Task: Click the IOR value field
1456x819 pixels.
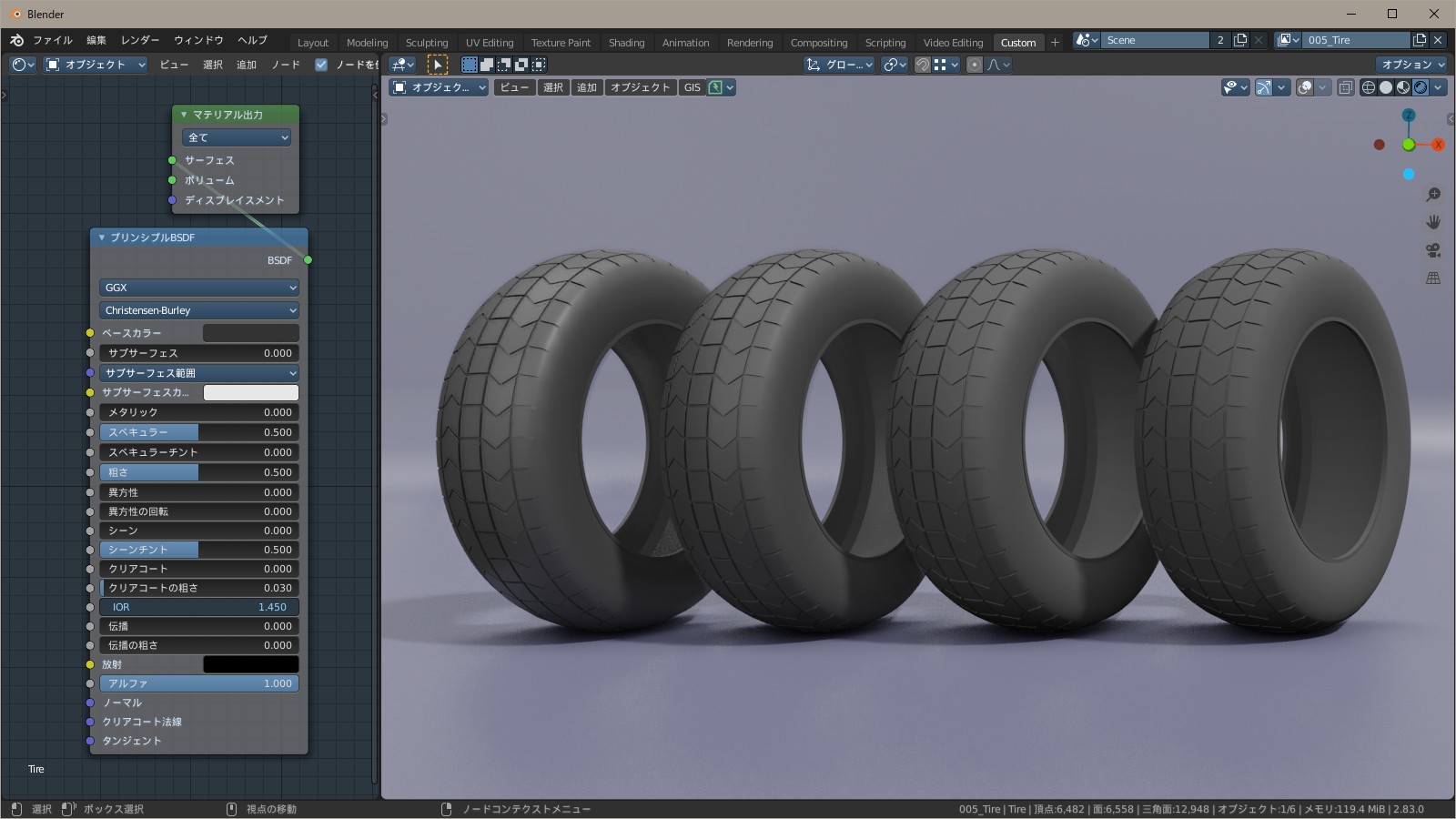Action: click(199, 607)
